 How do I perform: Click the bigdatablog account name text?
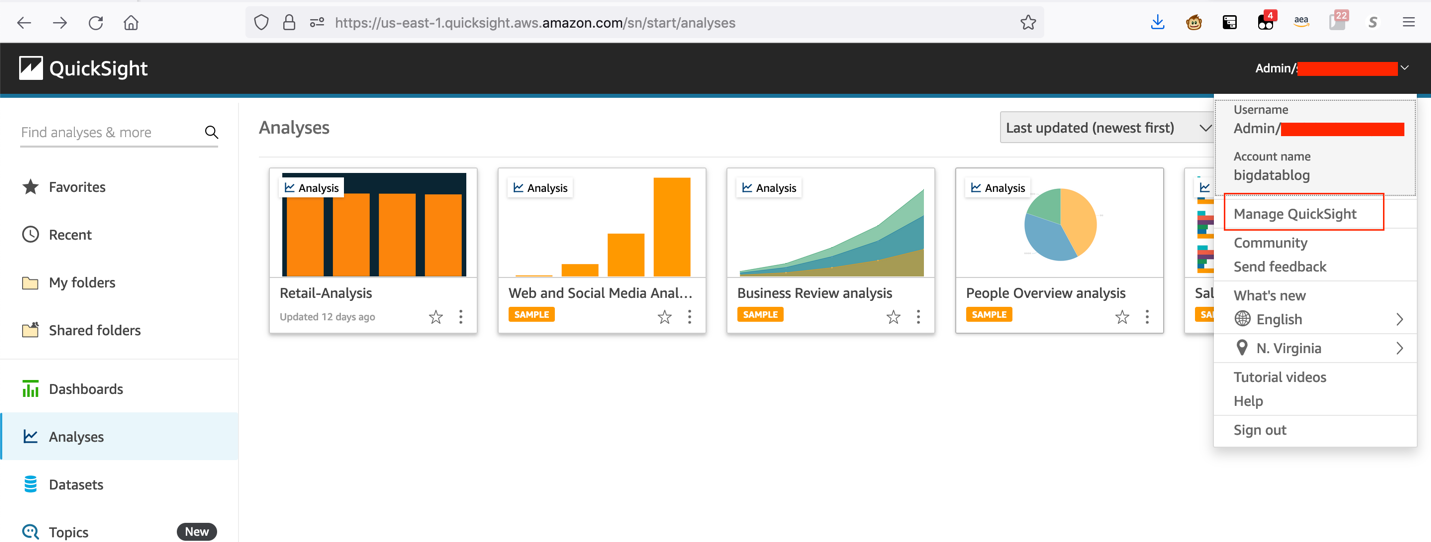1272,175
